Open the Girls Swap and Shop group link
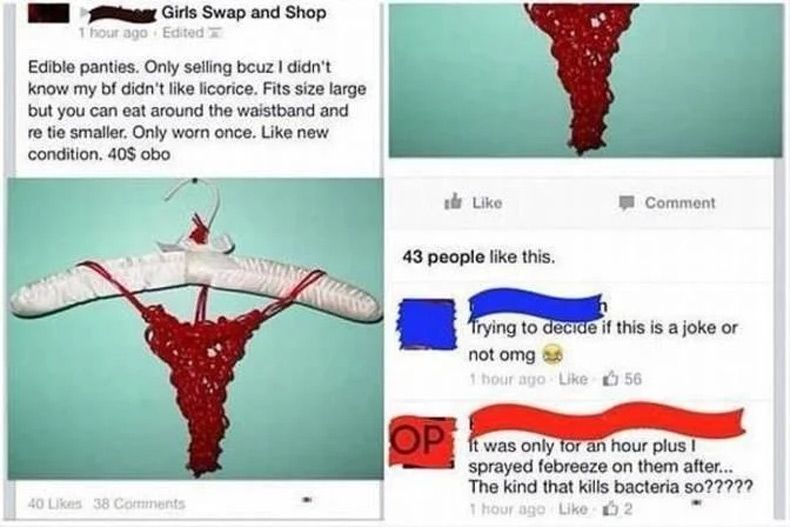 point(244,13)
